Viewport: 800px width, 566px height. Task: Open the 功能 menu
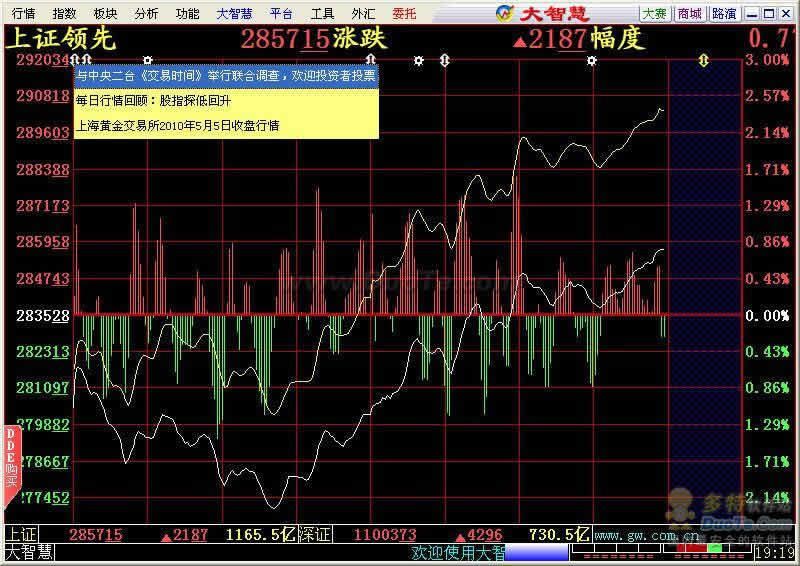(187, 13)
